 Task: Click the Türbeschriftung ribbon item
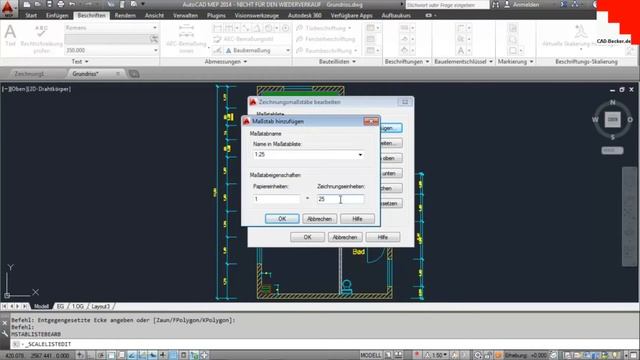tap(324, 28)
